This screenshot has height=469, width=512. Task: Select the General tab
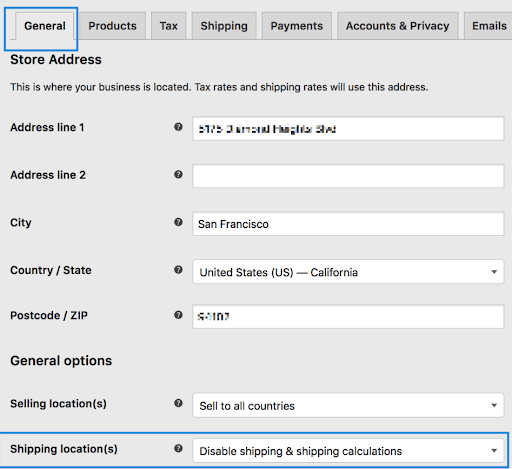(x=45, y=26)
